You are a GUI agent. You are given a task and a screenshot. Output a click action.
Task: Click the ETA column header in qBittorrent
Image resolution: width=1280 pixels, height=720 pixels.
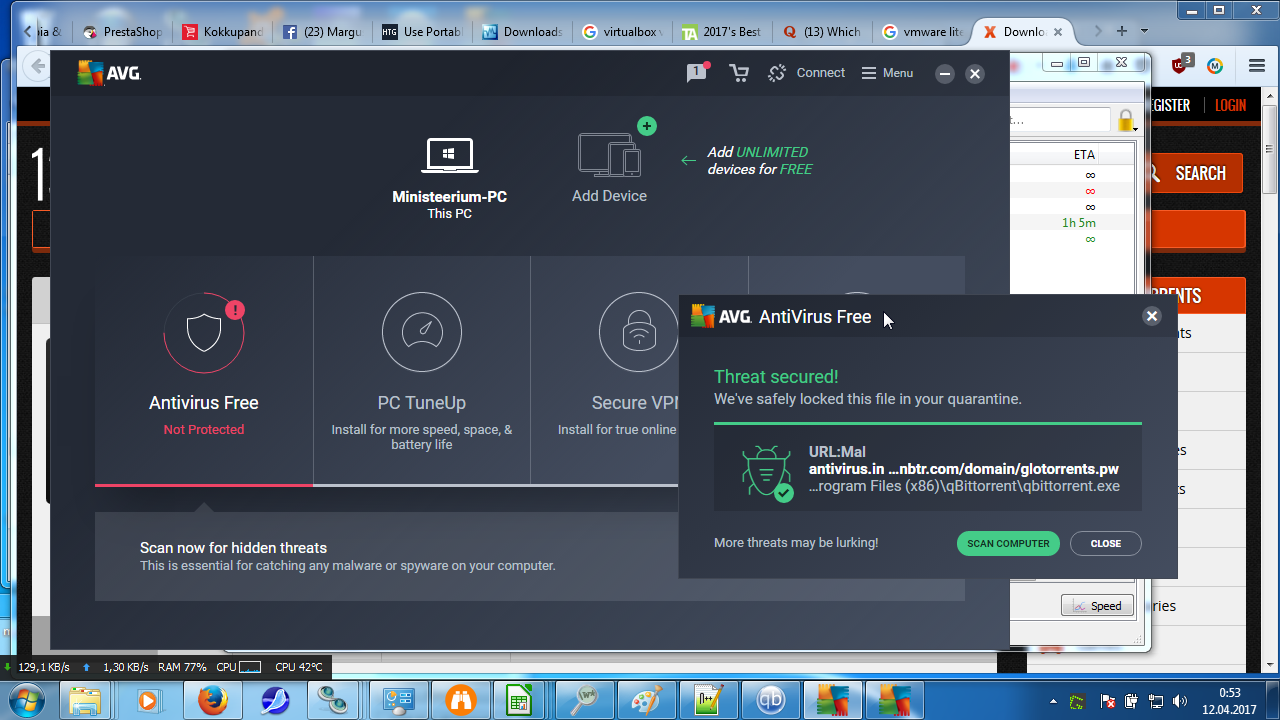pyautogui.click(x=1084, y=155)
